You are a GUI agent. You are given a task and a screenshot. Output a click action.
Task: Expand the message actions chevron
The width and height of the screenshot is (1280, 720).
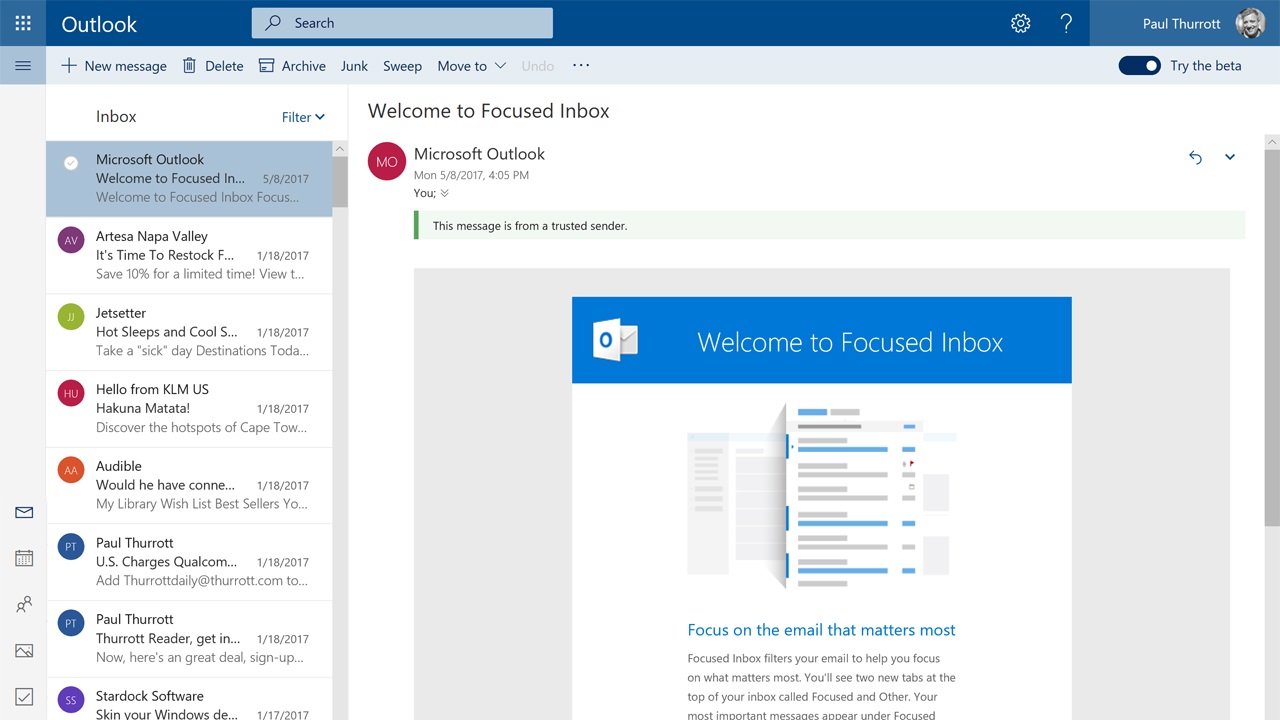point(1230,157)
